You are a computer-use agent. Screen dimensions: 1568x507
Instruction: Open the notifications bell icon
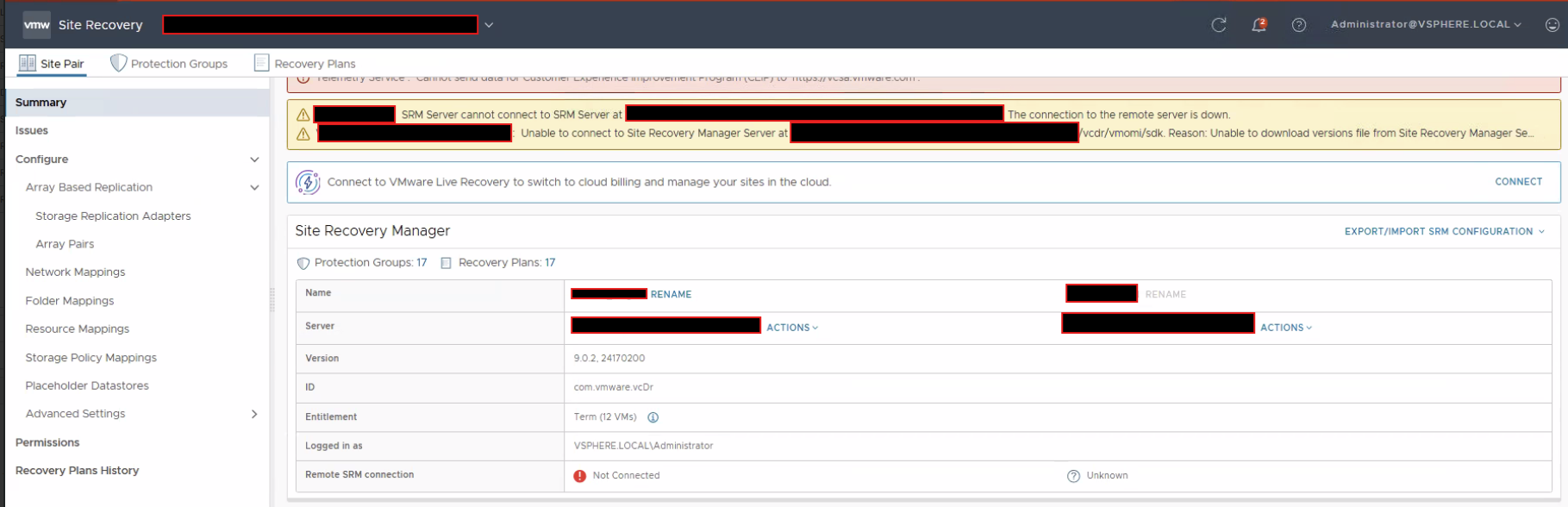pos(1259,25)
